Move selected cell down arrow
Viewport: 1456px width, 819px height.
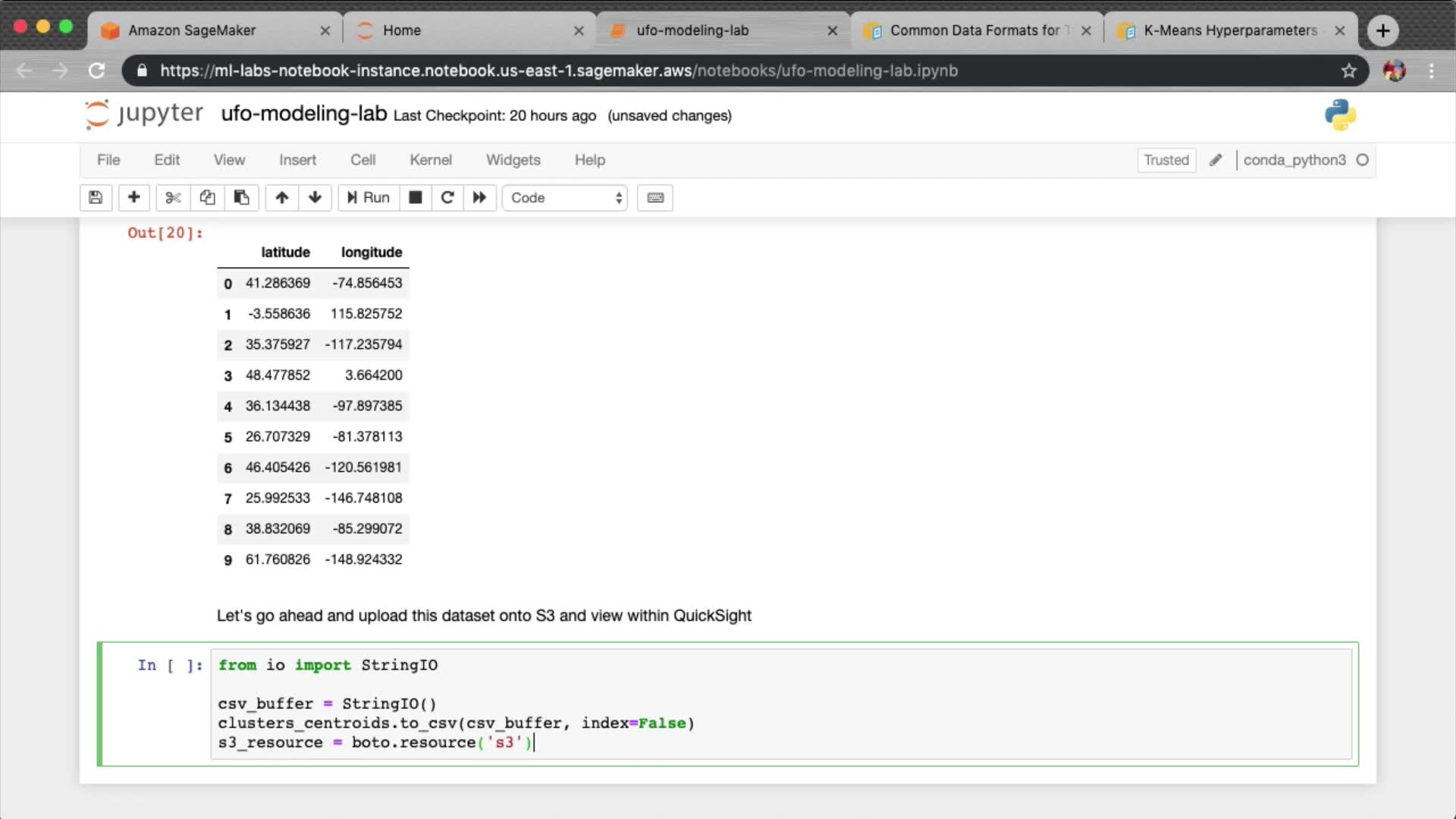point(315,198)
